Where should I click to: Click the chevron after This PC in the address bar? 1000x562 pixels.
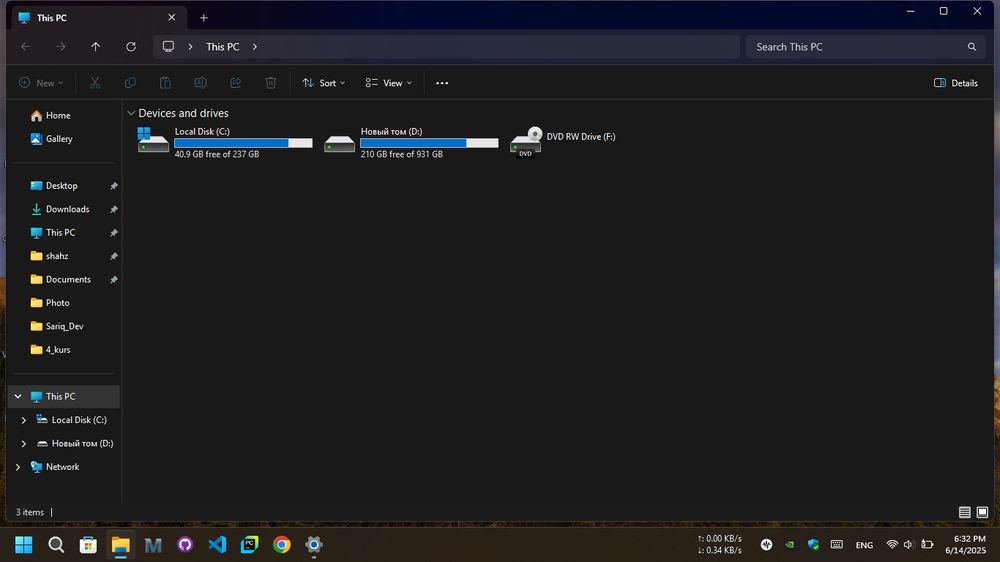[254, 47]
